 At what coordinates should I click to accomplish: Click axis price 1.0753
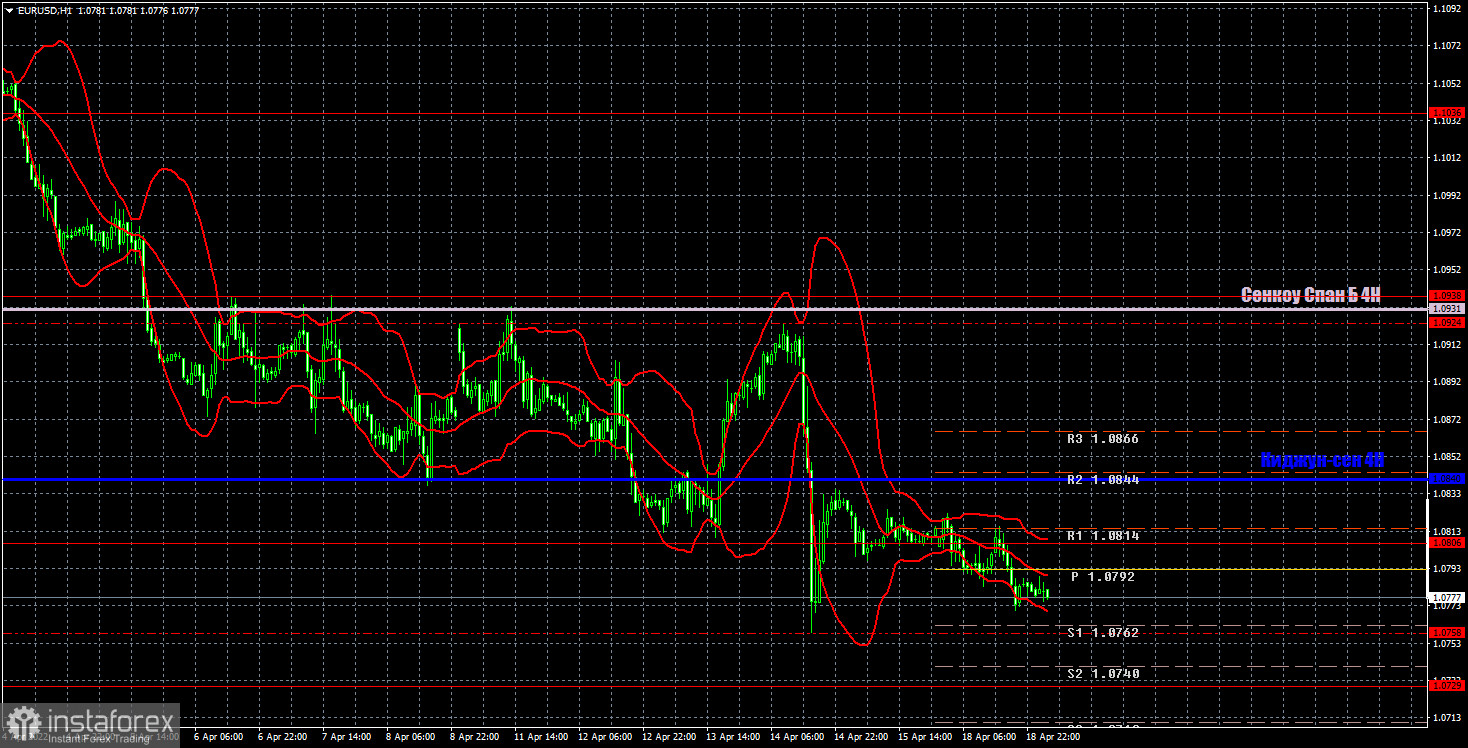tap(1447, 644)
